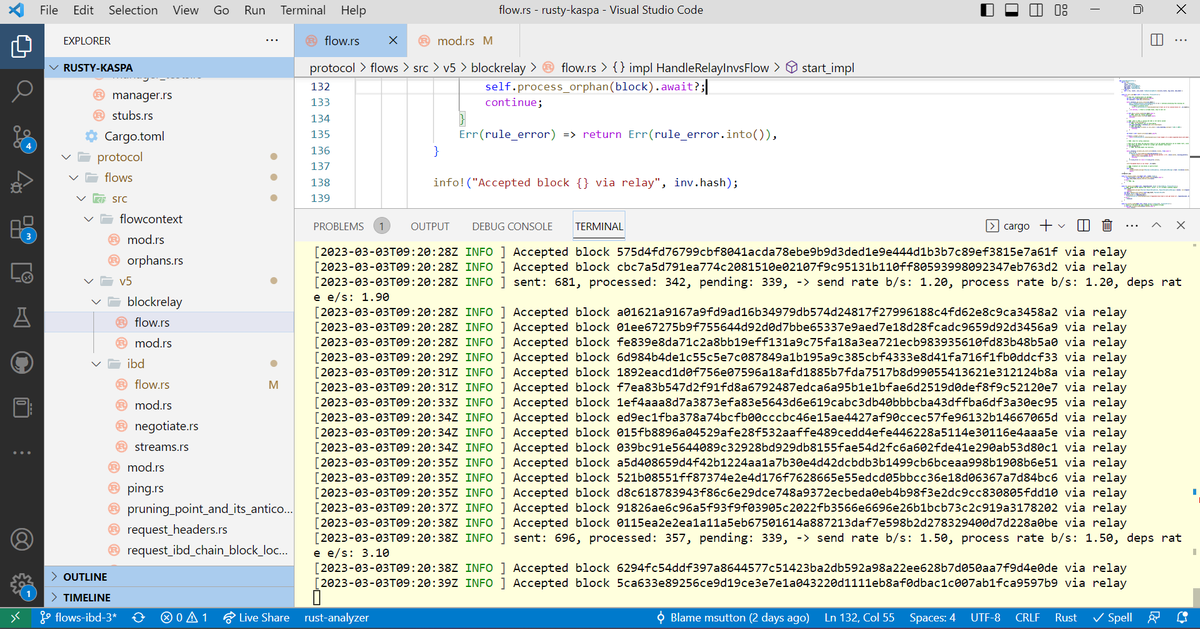Collapse the RUSTY-KASPA root folder
The image size is (1200, 629).
(55, 67)
